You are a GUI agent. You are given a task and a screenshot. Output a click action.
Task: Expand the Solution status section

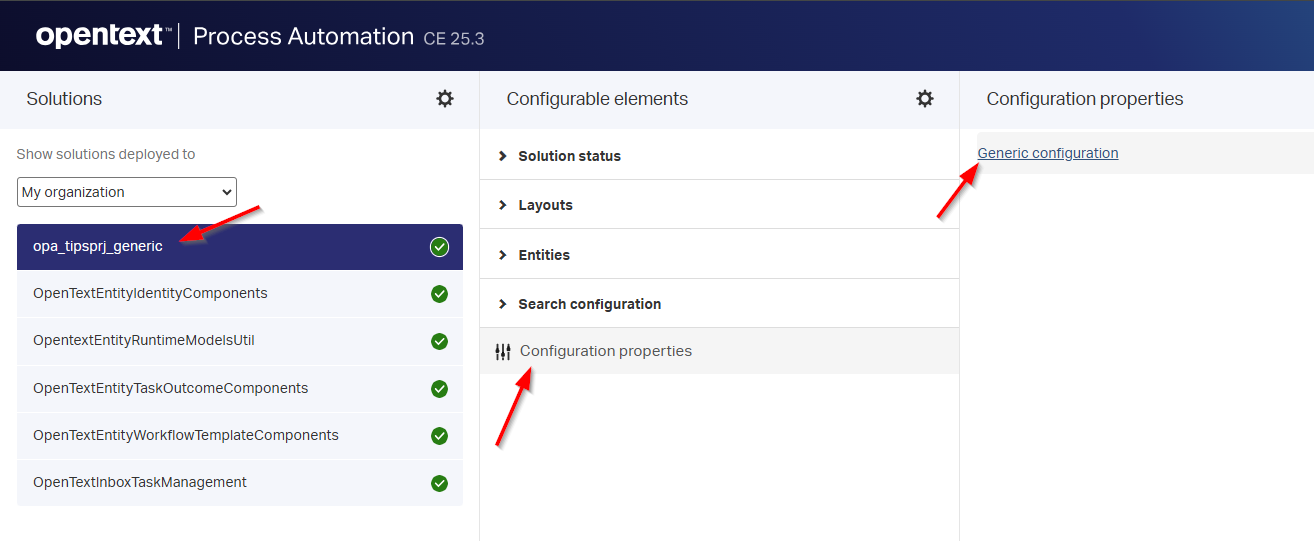[569, 156]
